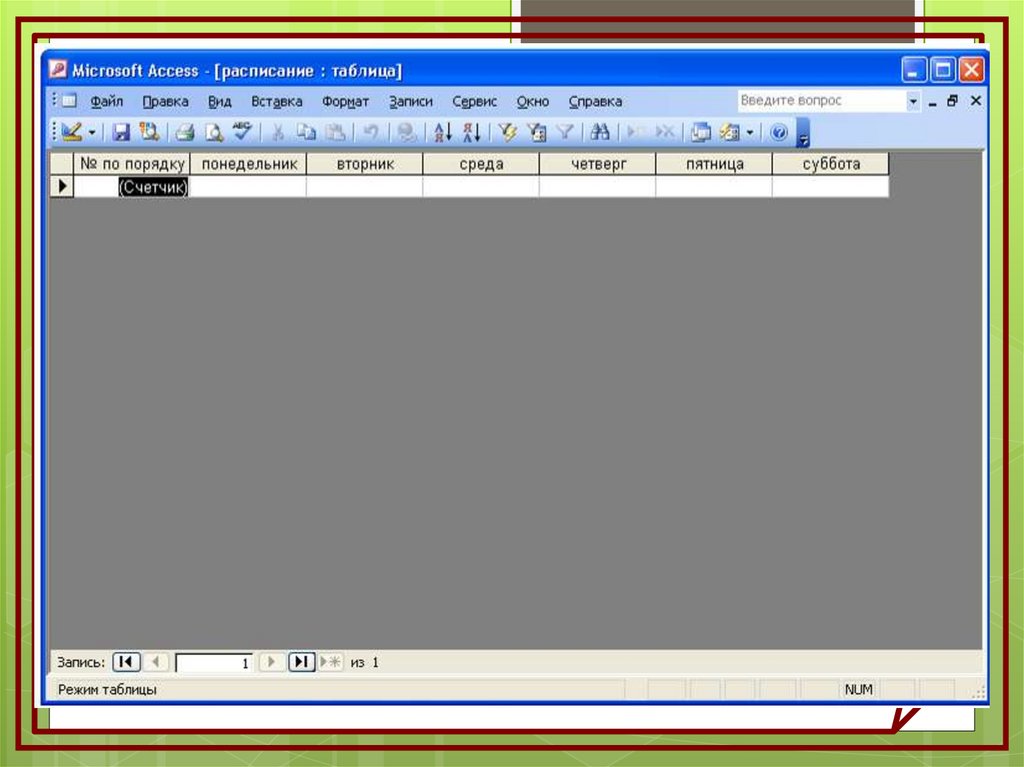Click the table control icon left of Файл
The image size is (1024, 767).
tap(69, 101)
